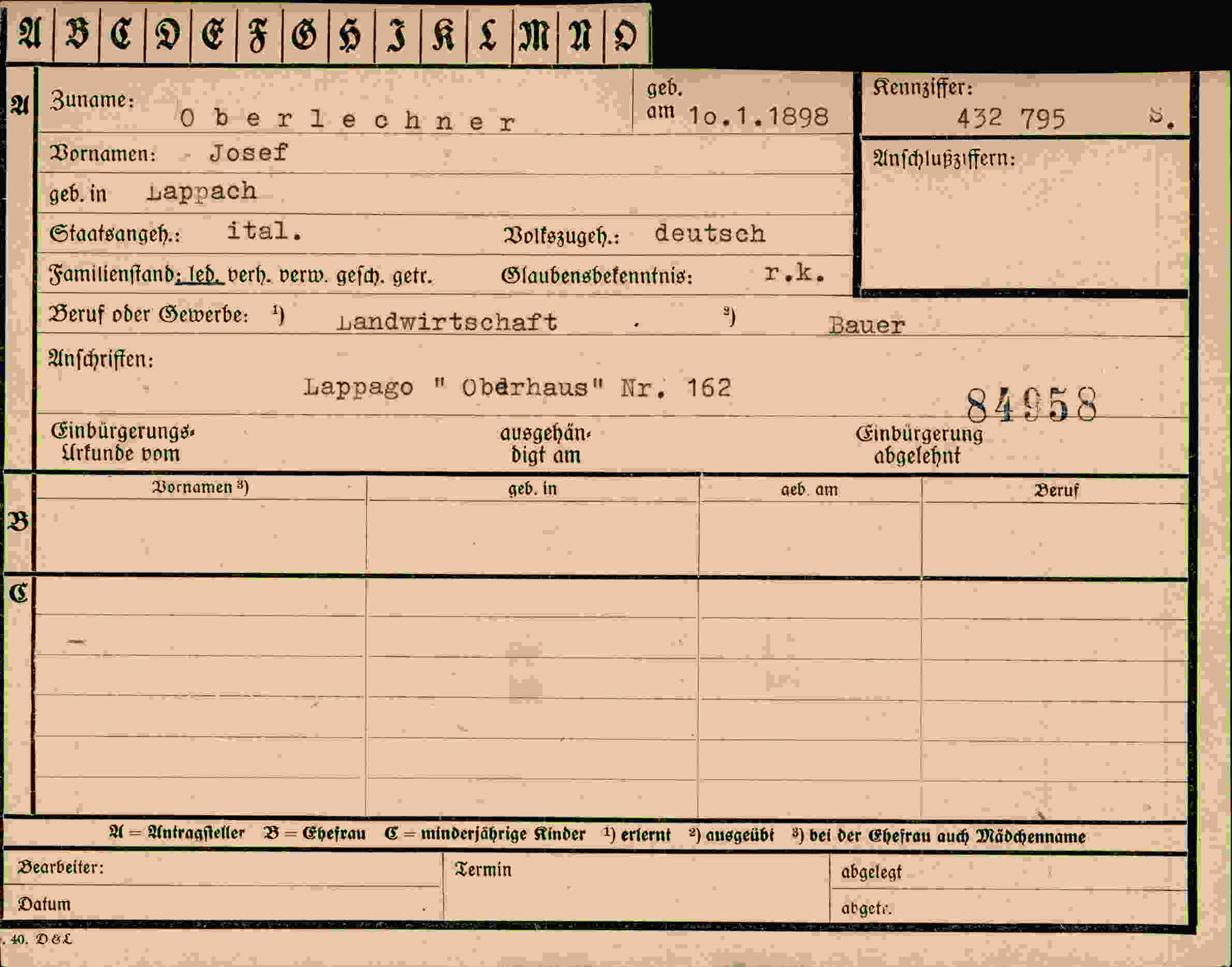1232x967 pixels.
Task: Click the legend text A = Antragsteller
Action: coord(177,833)
